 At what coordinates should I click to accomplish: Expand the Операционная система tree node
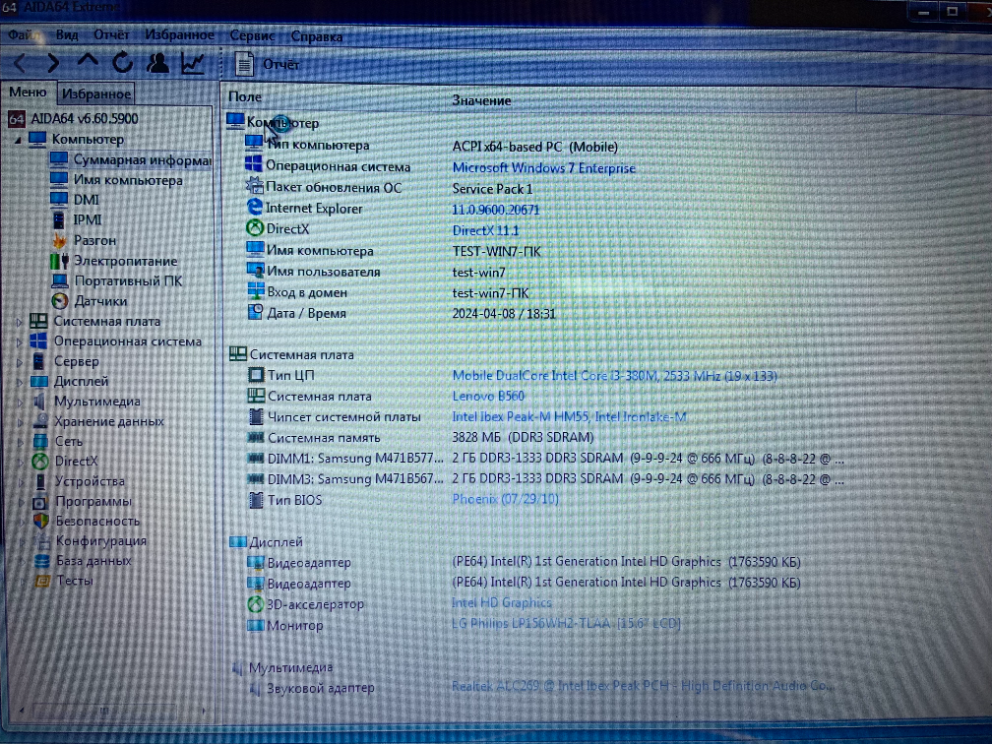click(19, 342)
